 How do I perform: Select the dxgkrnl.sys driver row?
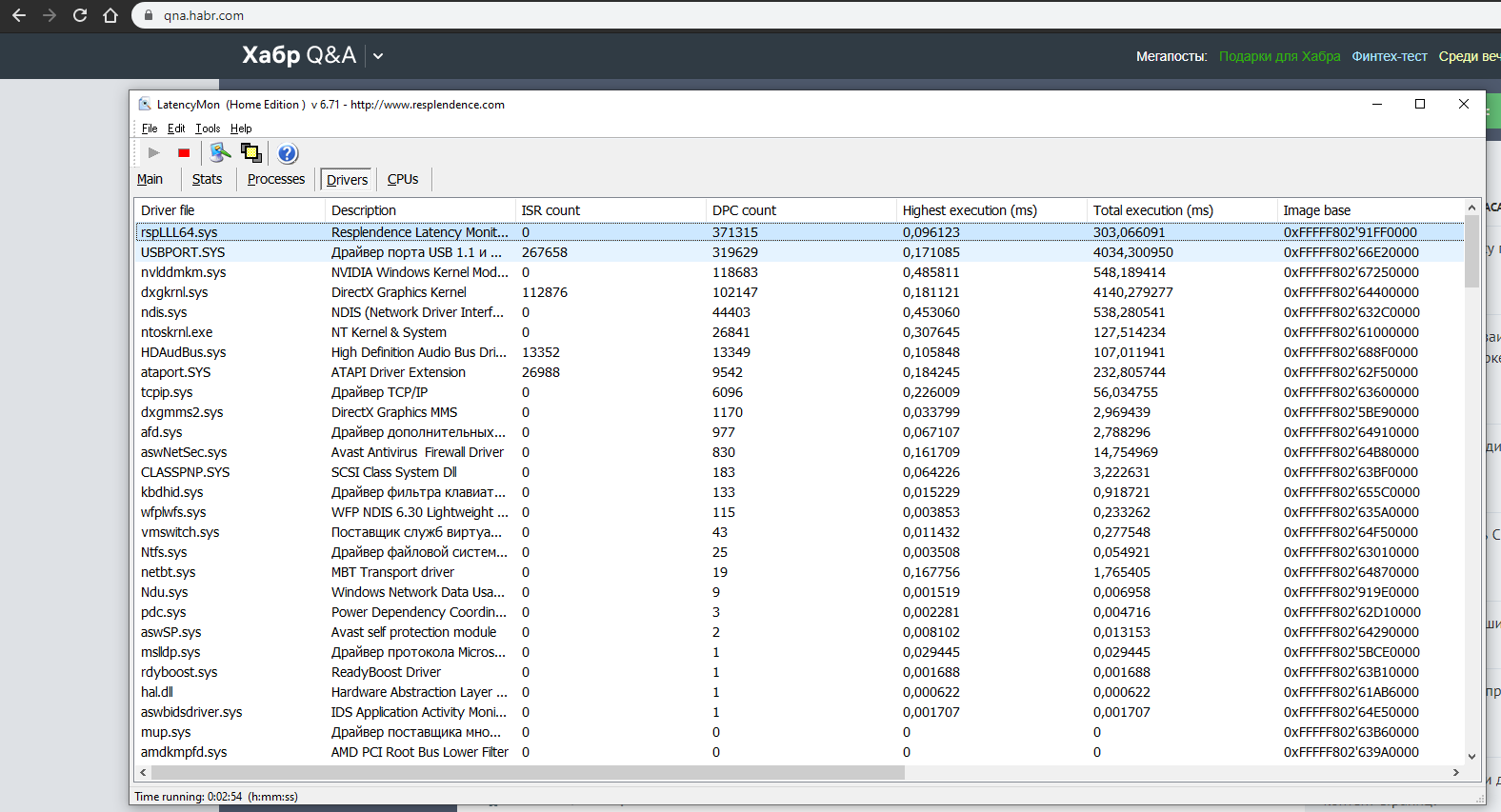(800, 292)
